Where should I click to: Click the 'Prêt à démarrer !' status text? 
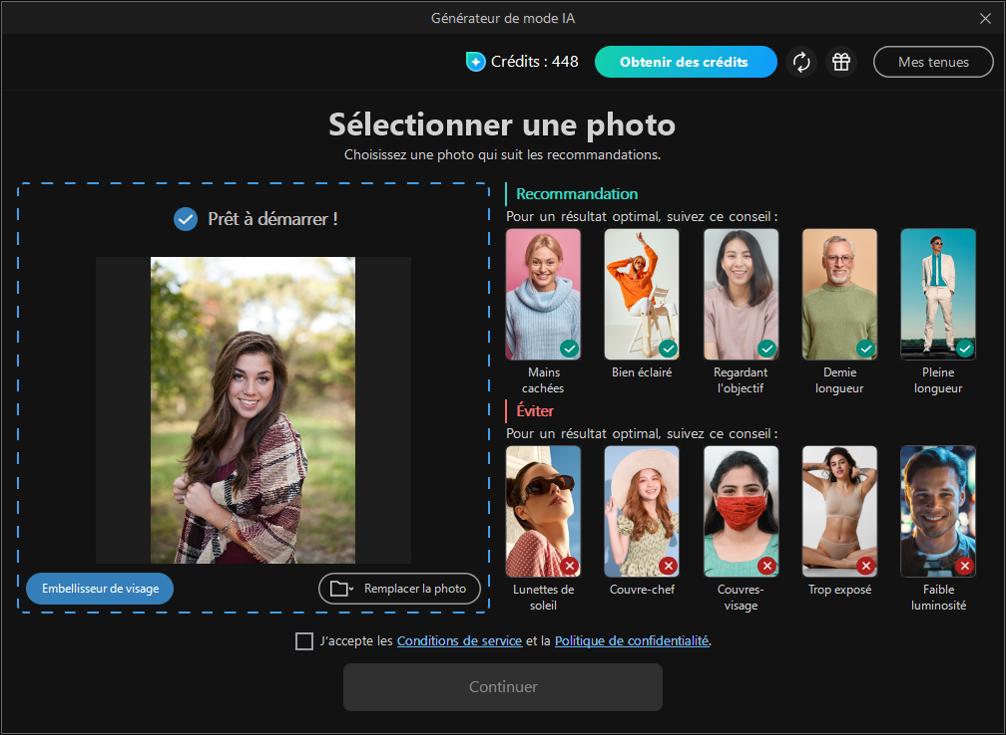tap(273, 219)
